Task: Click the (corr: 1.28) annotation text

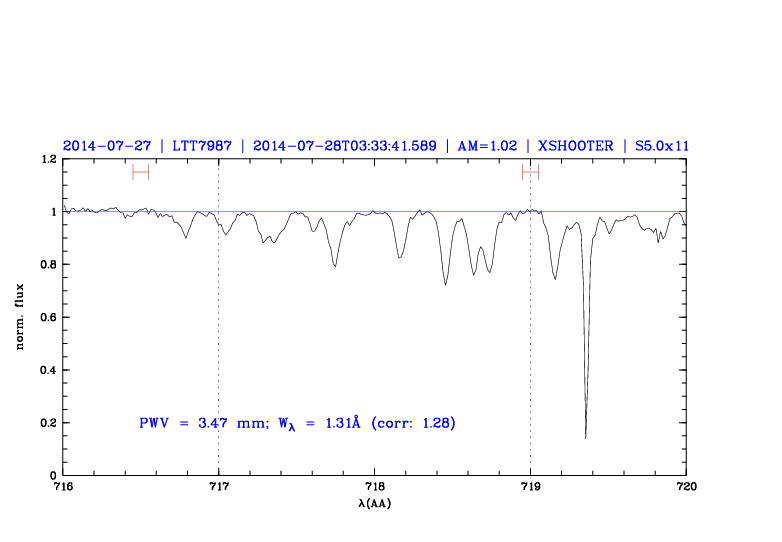Action: point(413,423)
